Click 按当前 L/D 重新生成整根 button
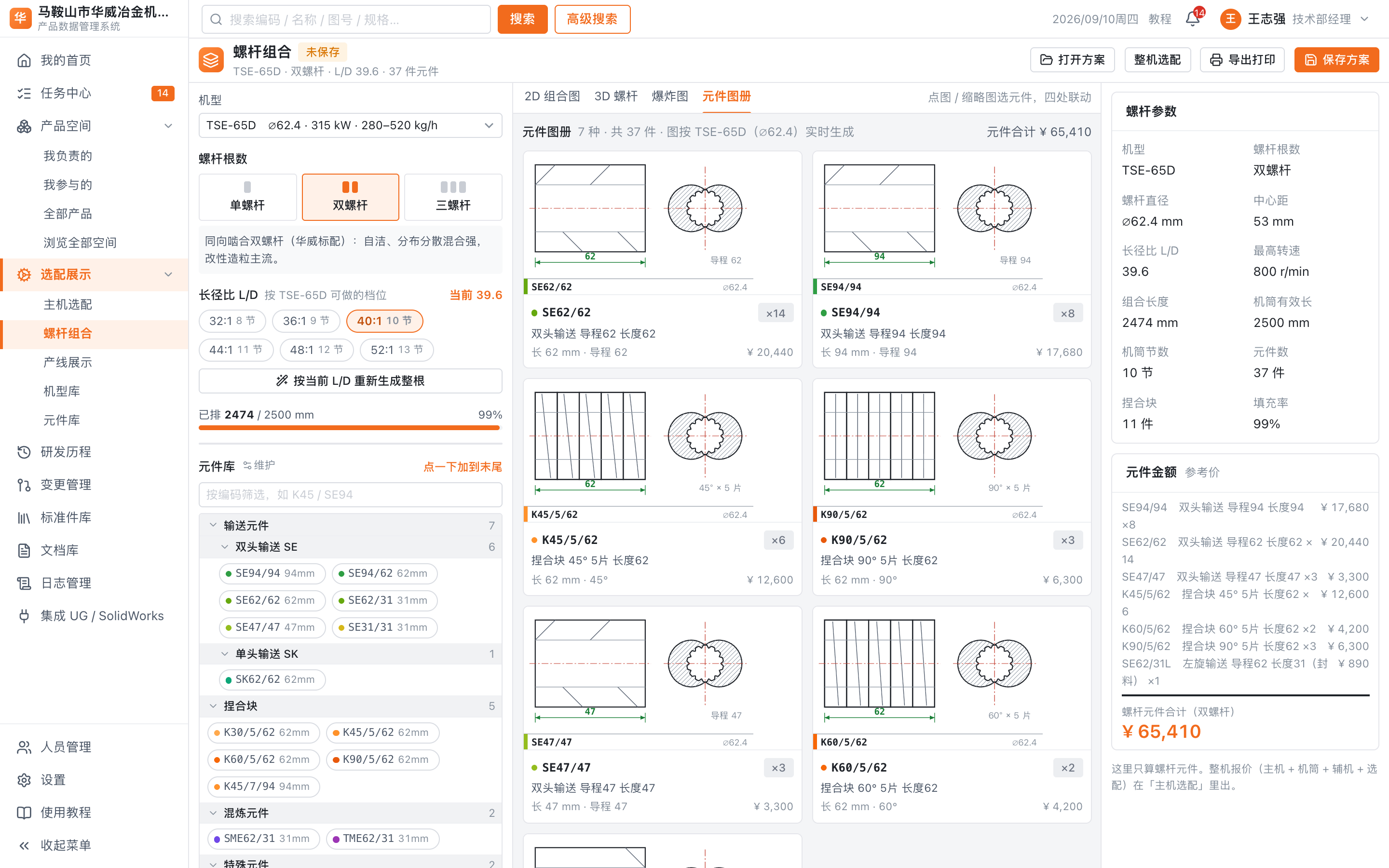Screen dimensions: 1389x868 [x=350, y=380]
